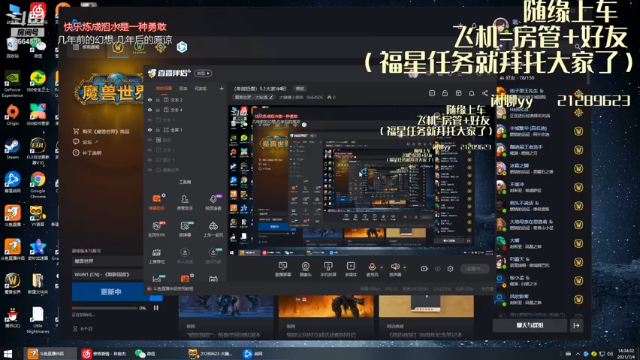Open the 上车一起玩 gamepad tool

point(213,229)
